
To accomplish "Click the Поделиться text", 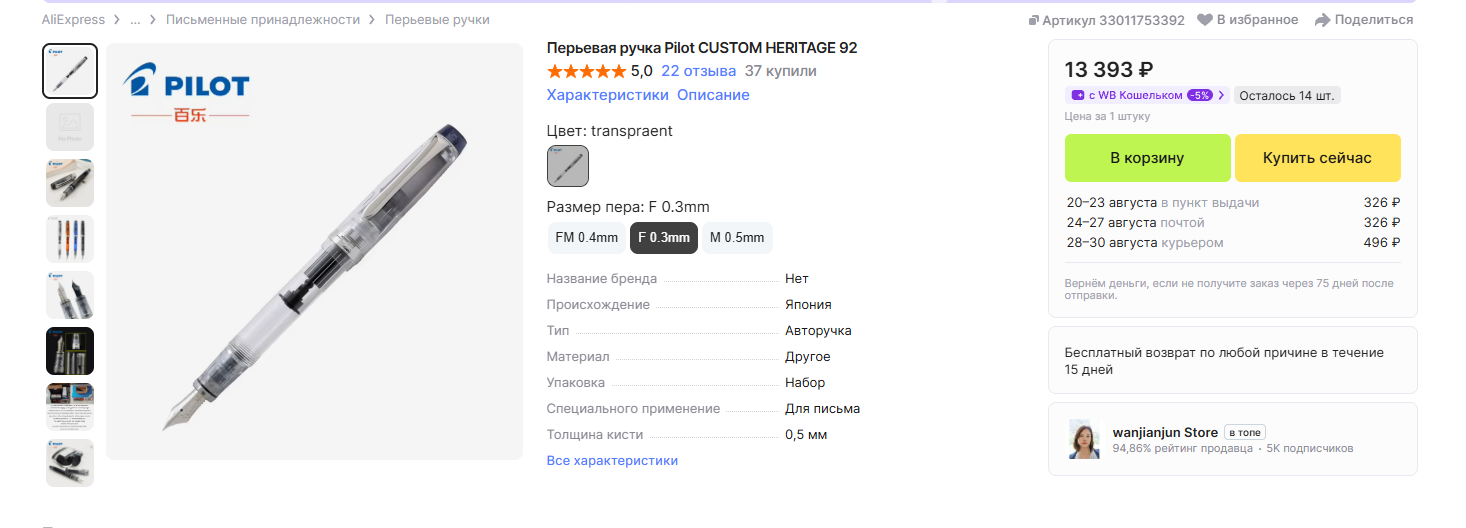I will point(1374,20).
